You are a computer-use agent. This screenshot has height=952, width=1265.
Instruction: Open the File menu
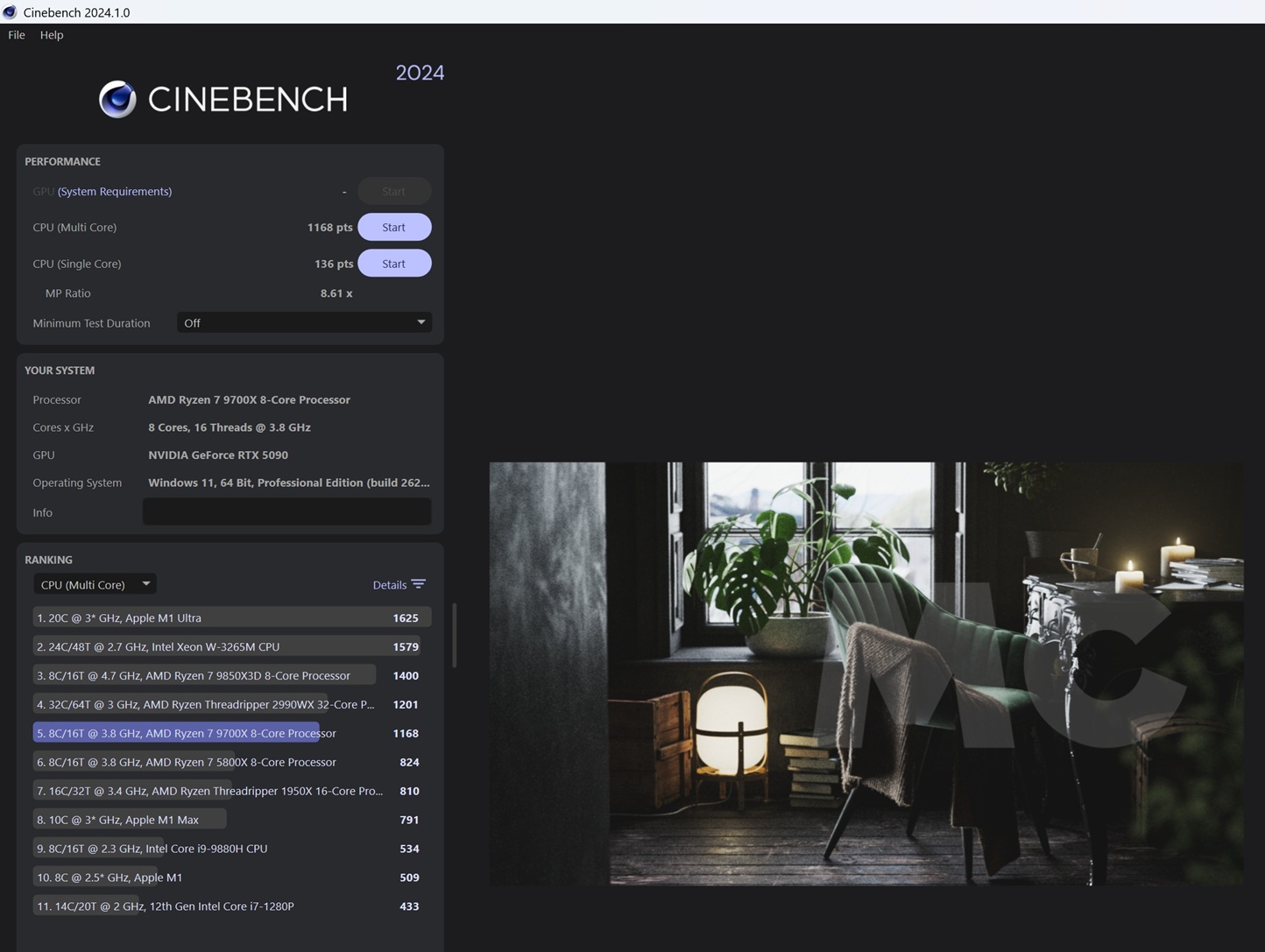point(17,35)
